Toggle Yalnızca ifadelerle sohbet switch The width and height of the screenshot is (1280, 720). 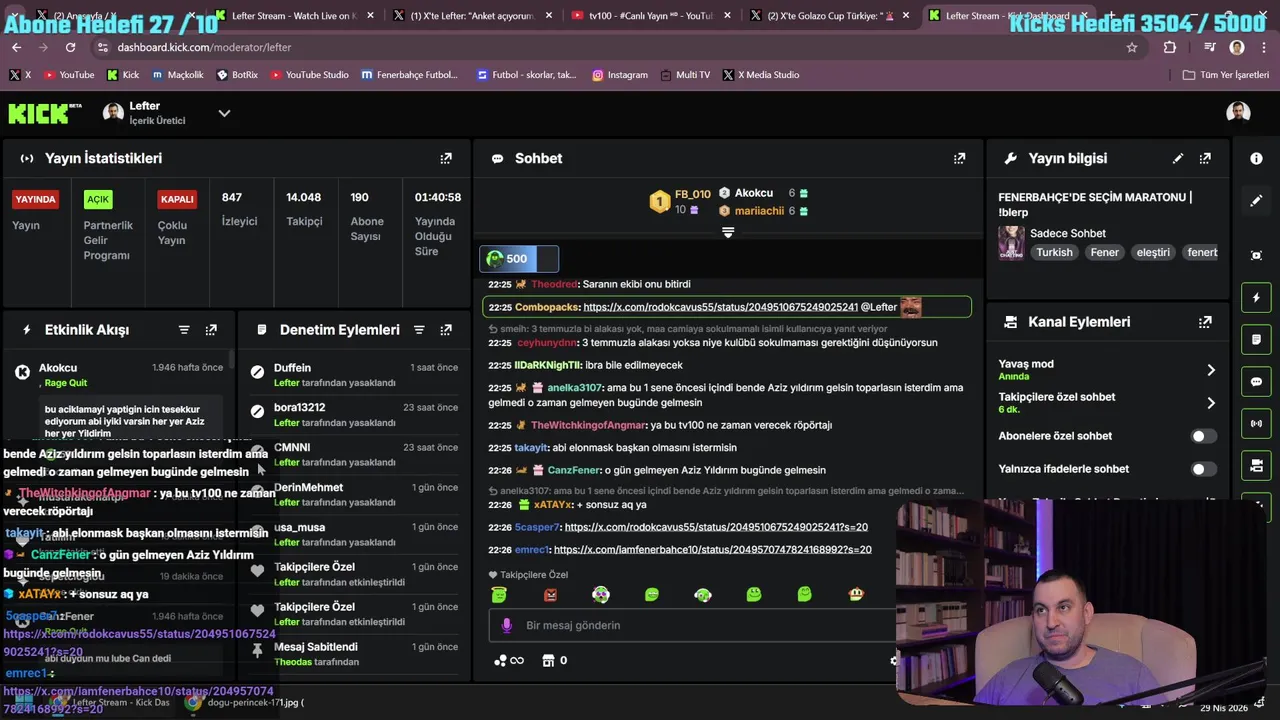(1204, 469)
